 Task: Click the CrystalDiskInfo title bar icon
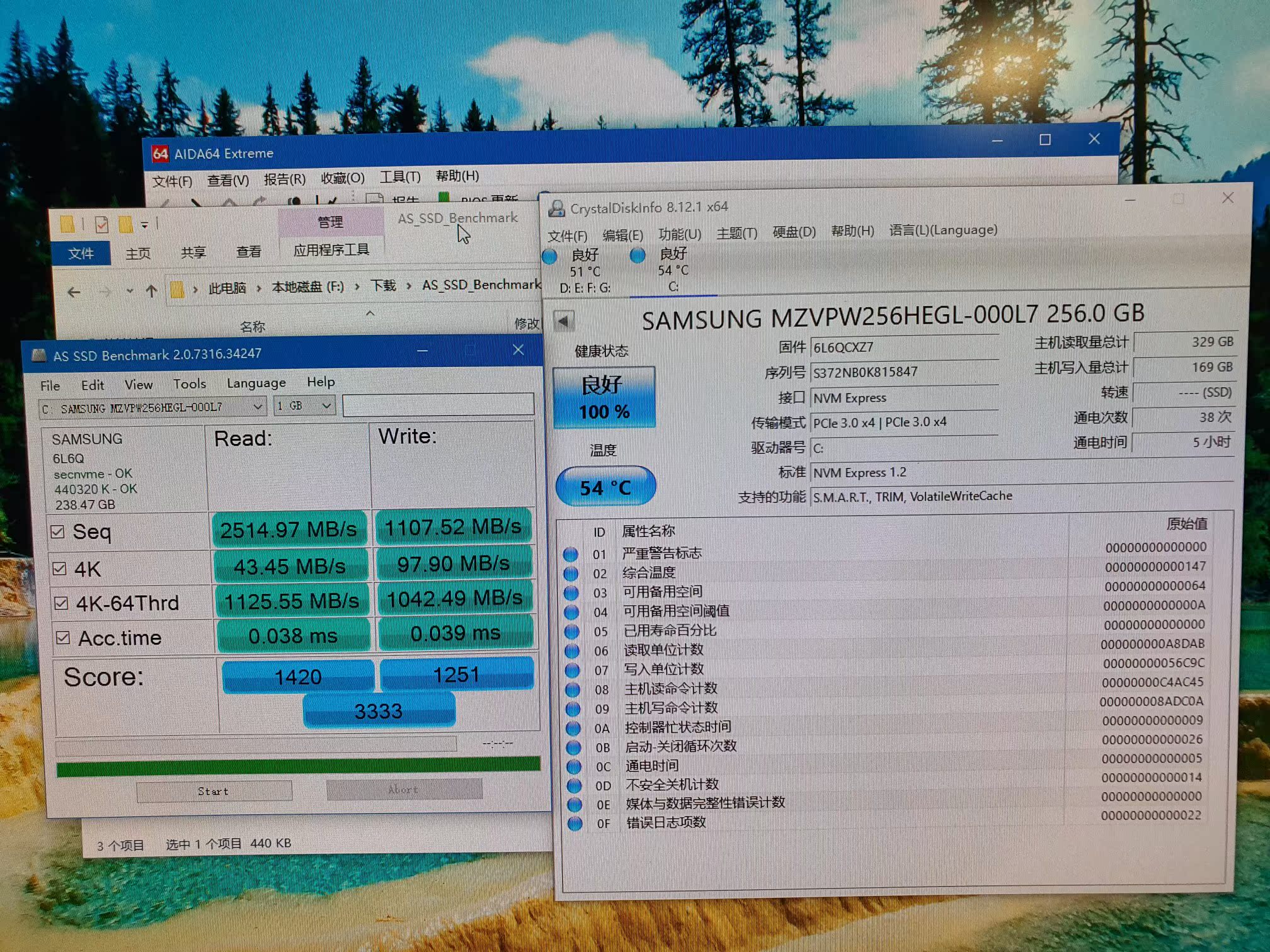tap(556, 208)
